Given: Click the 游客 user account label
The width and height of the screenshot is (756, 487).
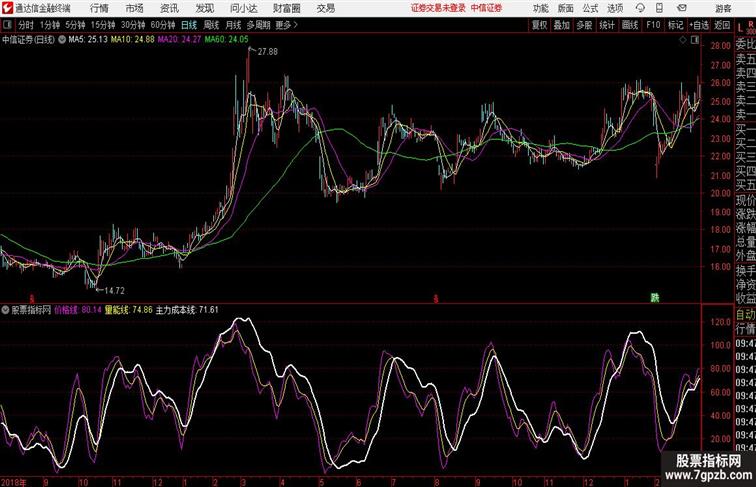Looking at the screenshot, I should [x=723, y=8].
